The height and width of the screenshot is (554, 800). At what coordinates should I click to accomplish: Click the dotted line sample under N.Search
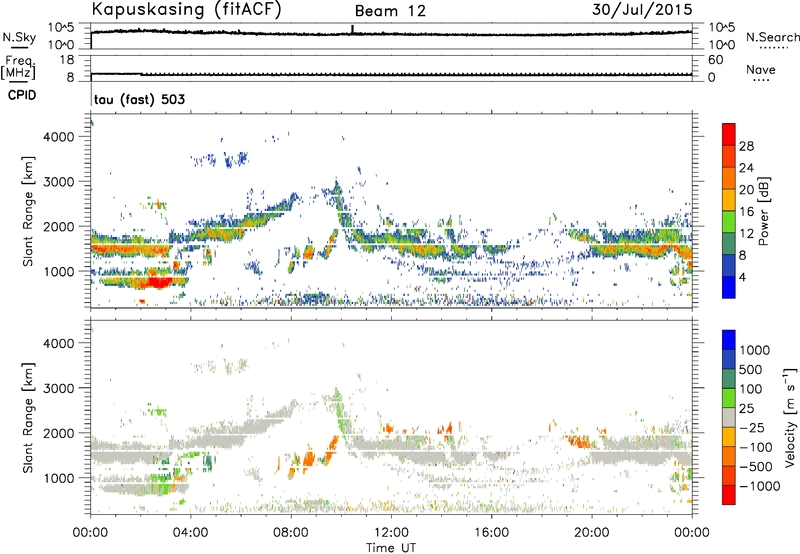(773, 48)
